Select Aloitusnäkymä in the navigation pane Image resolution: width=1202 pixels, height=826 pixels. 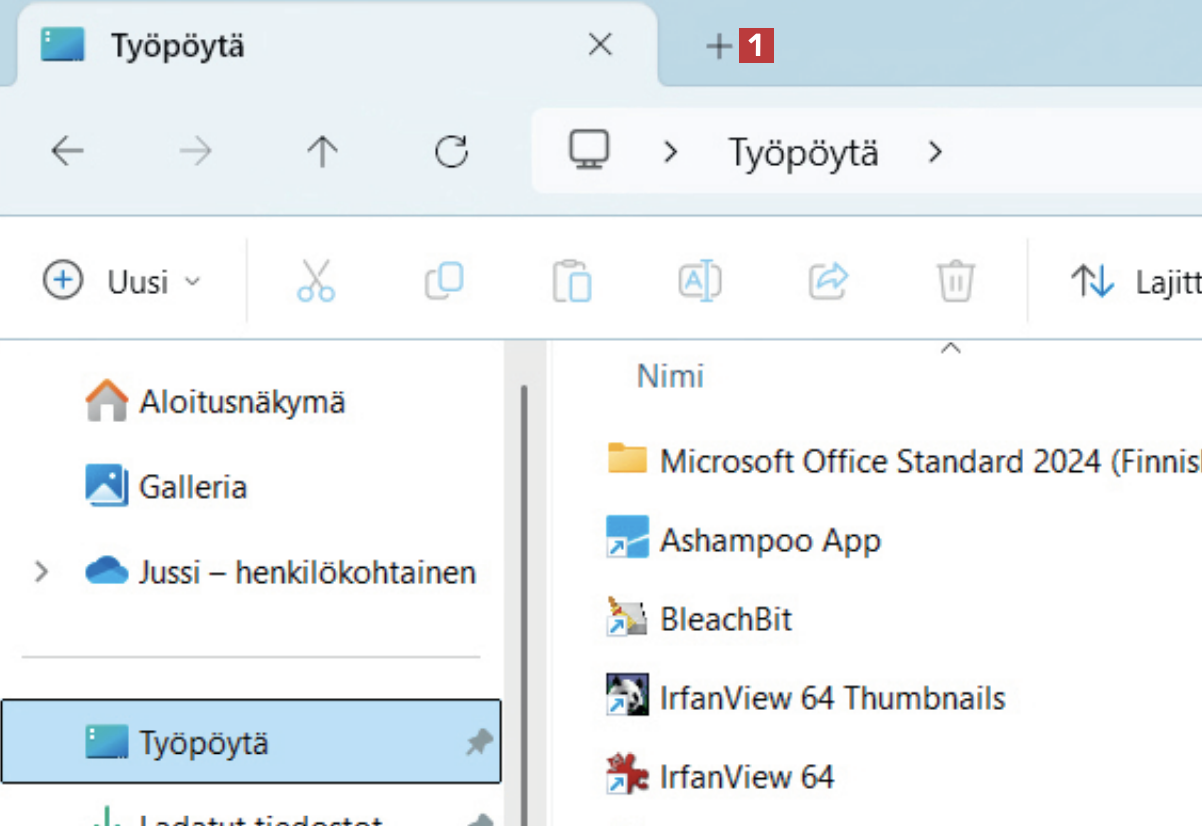click(241, 402)
